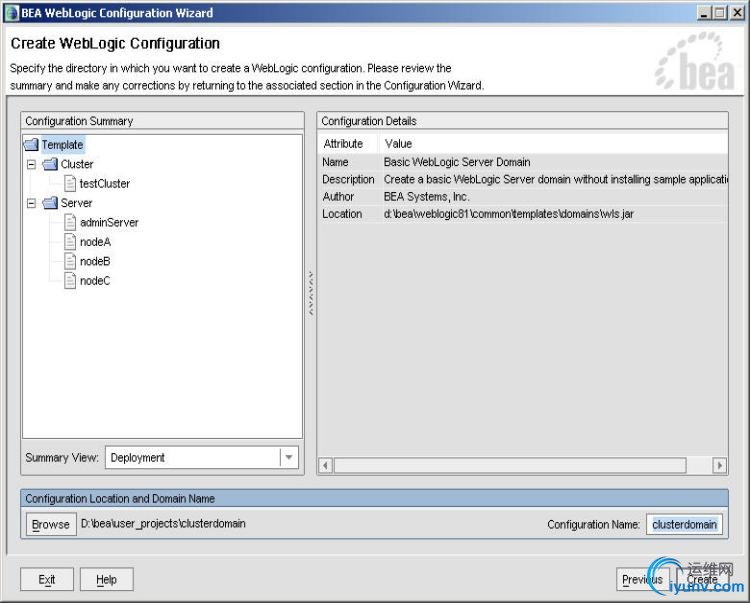Click the Exit button
The height and width of the screenshot is (603, 750).
[x=47, y=580]
